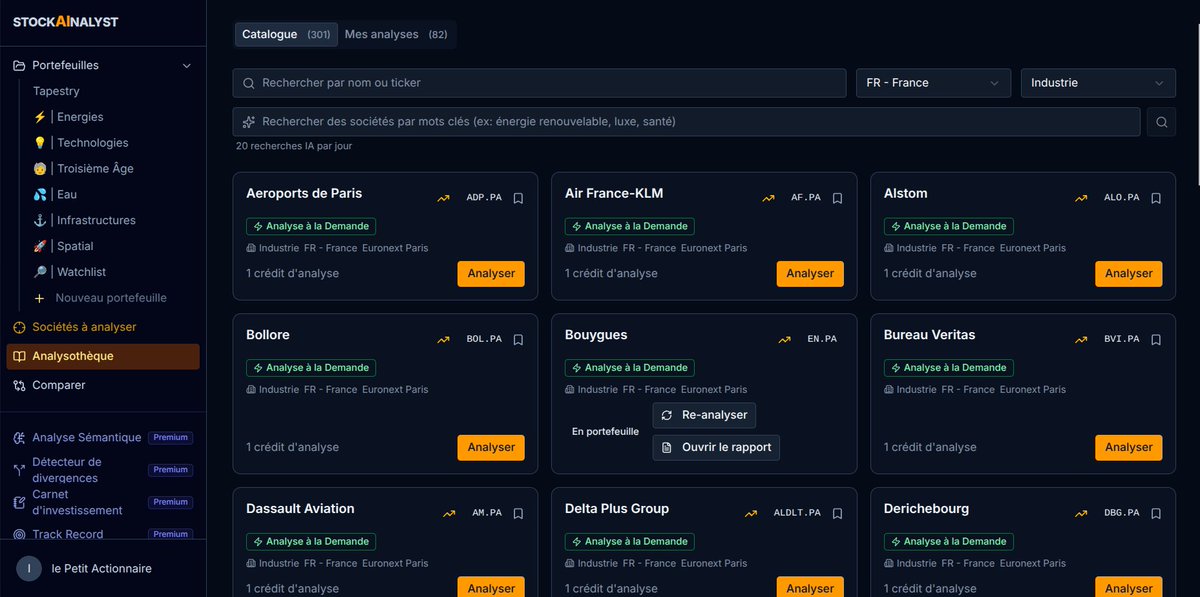
Task: Open the Tapestry portfolio
Action: coord(56,91)
